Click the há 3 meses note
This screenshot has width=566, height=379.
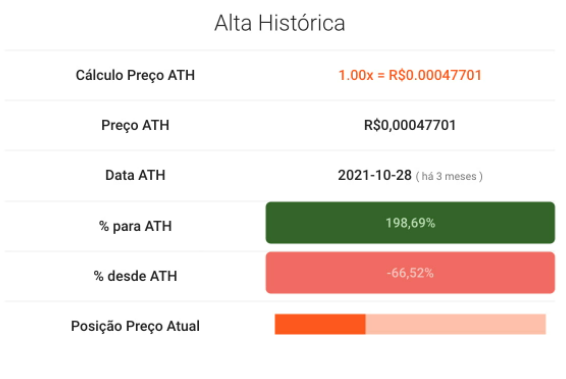coord(449,177)
